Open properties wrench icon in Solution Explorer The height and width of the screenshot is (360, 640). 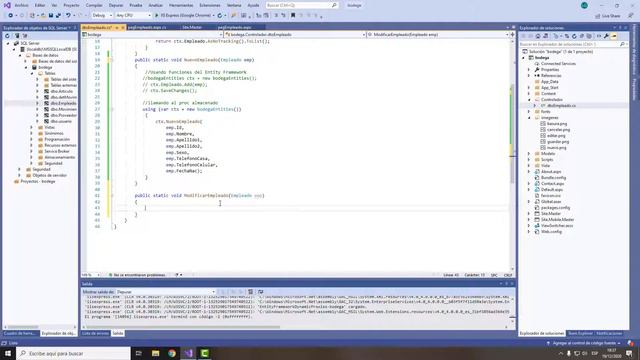click(x=607, y=36)
